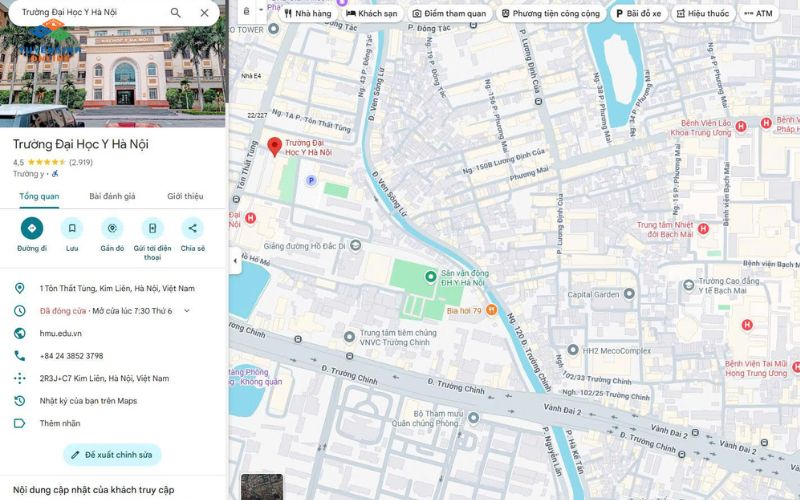This screenshot has height=500, width=800.
Task: Click the Capital Garden marker
Action: [x=629, y=293]
